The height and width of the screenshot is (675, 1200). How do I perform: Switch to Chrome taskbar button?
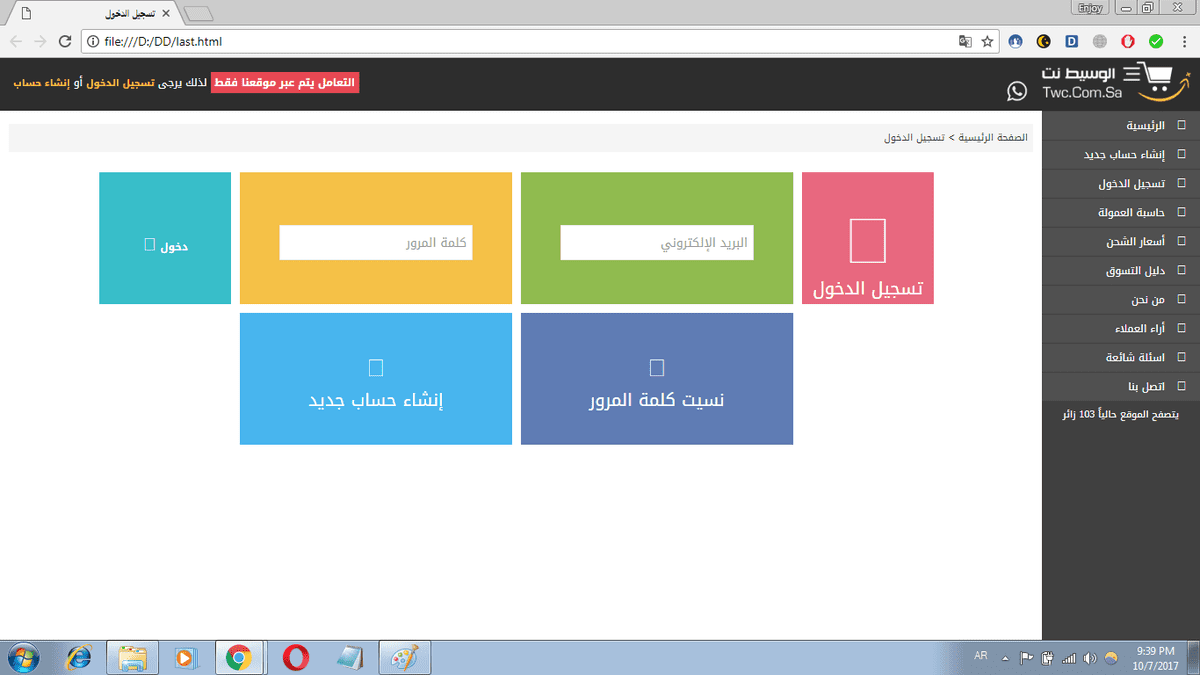point(238,657)
